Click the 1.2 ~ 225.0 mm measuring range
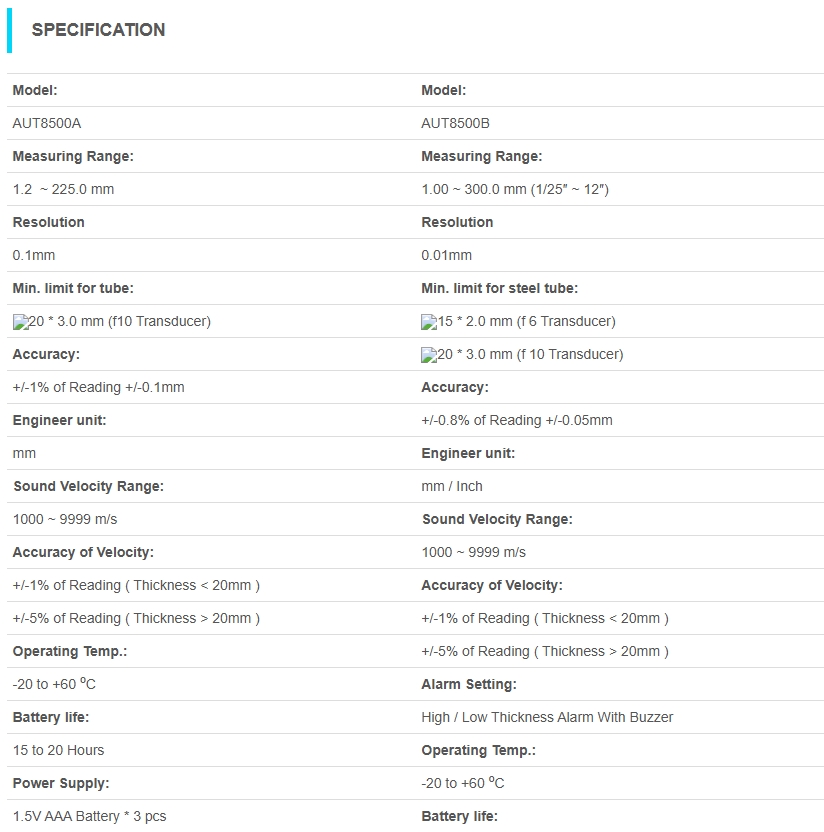This screenshot has width=824, height=832. coord(63,189)
